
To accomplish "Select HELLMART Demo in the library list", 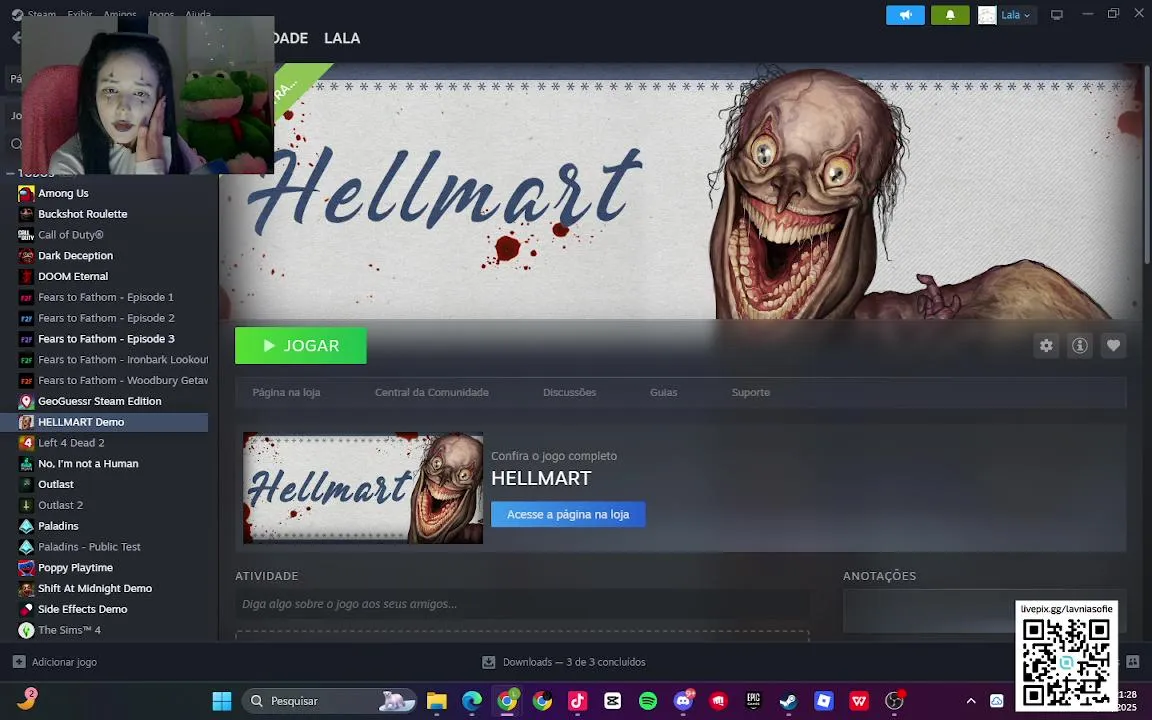I will coord(104,422).
